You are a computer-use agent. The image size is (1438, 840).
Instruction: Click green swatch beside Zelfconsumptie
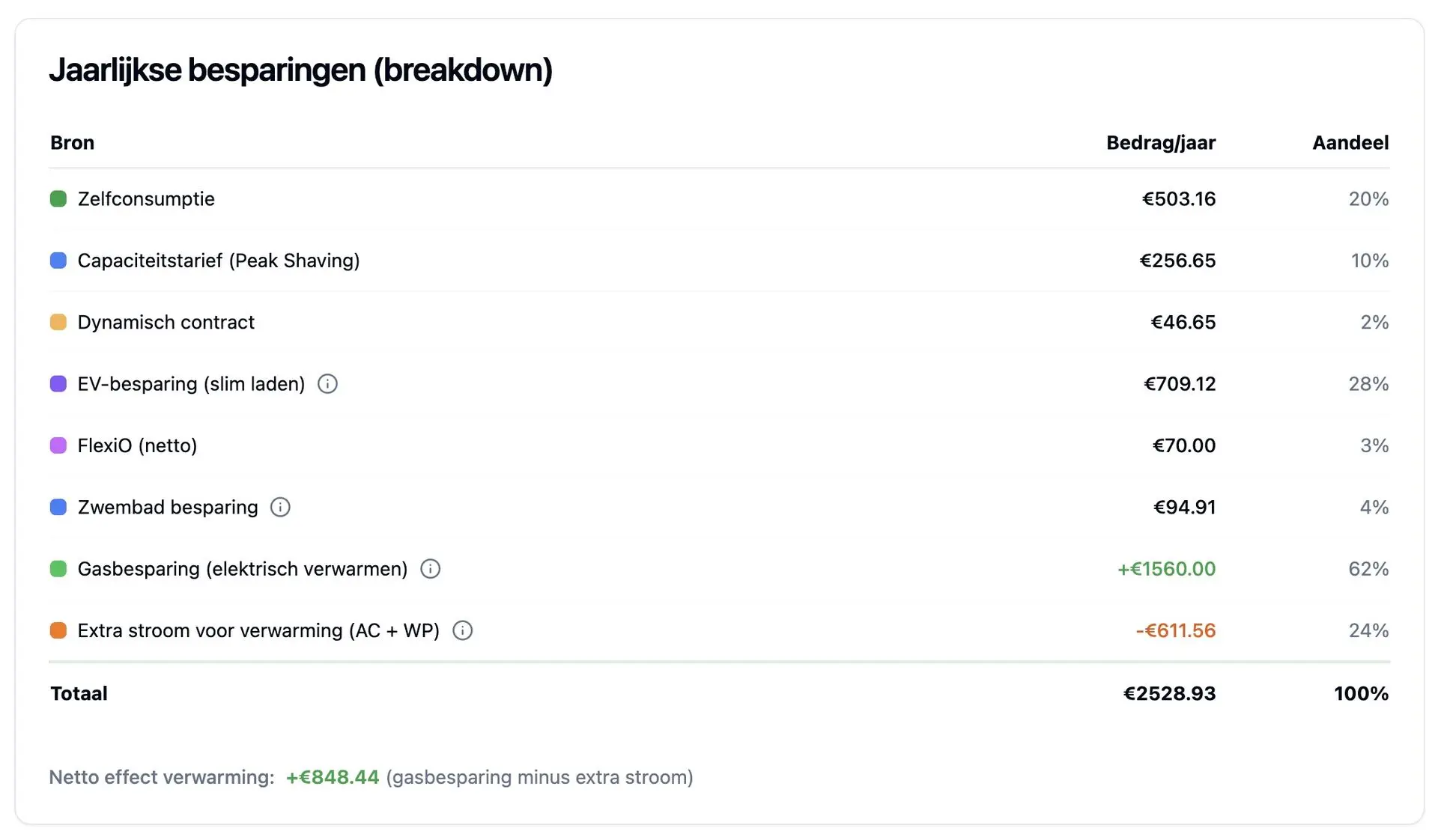[x=58, y=199]
